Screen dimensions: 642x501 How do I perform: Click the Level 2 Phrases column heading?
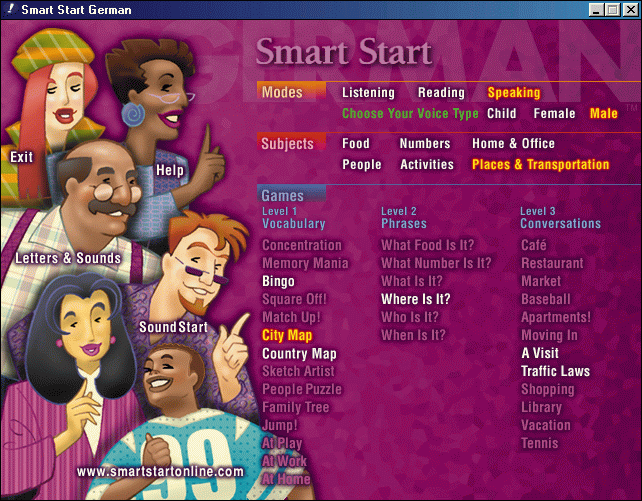tap(404, 218)
